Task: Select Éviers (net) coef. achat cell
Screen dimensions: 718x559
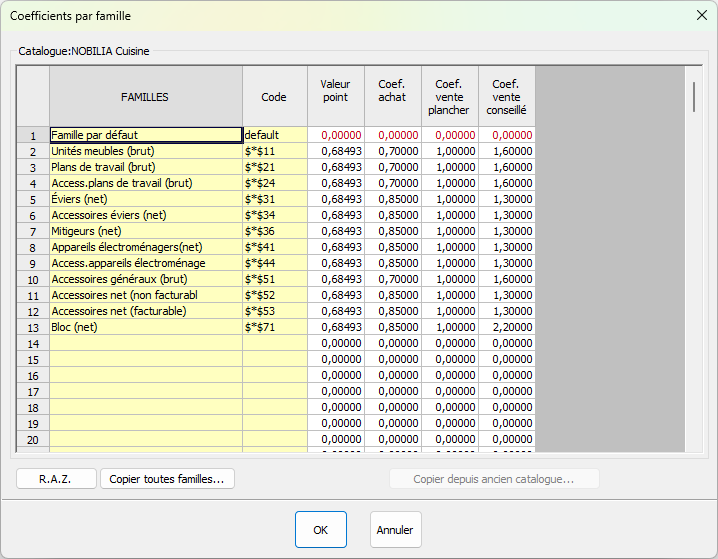Action: (x=392, y=199)
